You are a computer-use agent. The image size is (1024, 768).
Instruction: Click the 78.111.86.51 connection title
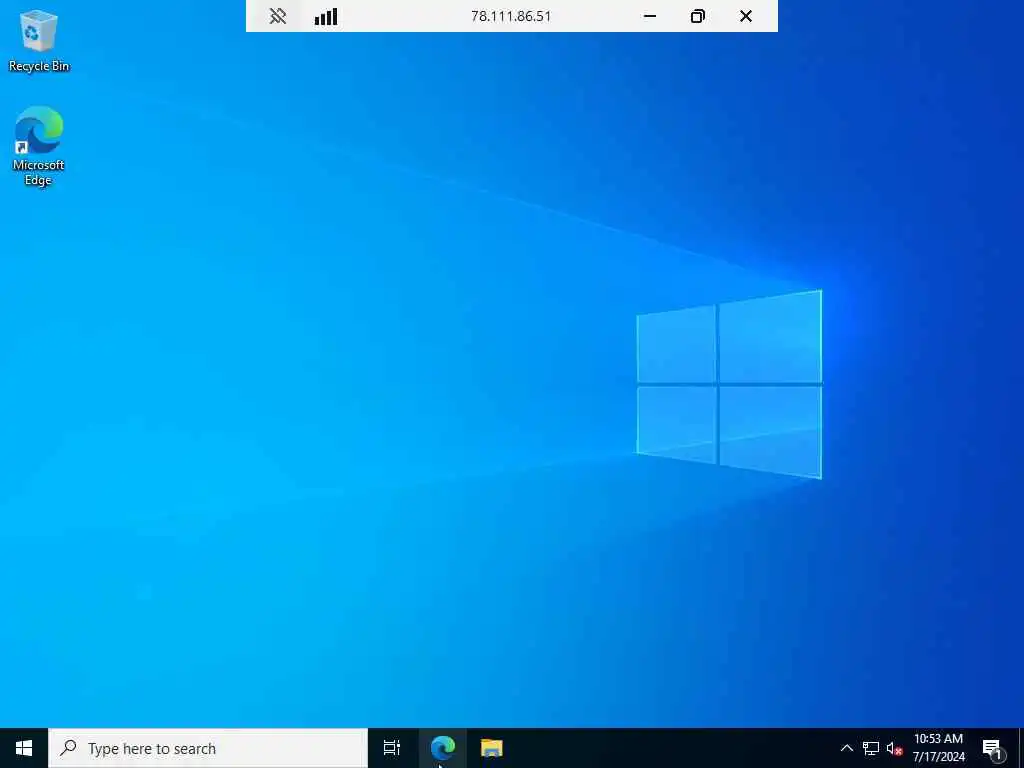(x=511, y=16)
